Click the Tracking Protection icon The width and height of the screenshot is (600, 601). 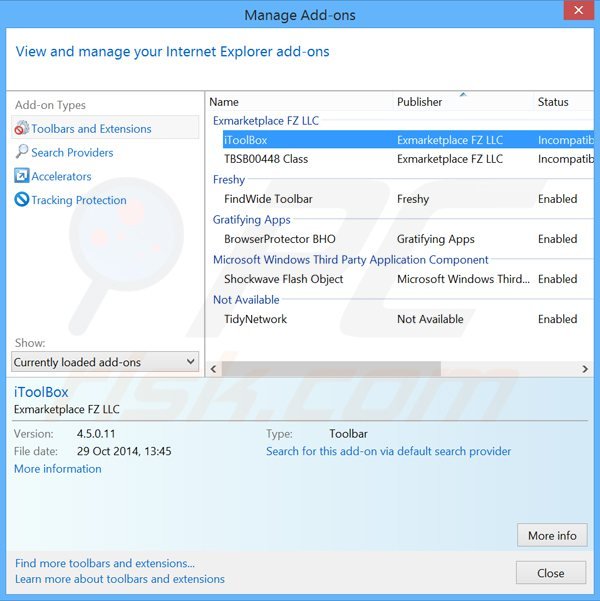22,200
